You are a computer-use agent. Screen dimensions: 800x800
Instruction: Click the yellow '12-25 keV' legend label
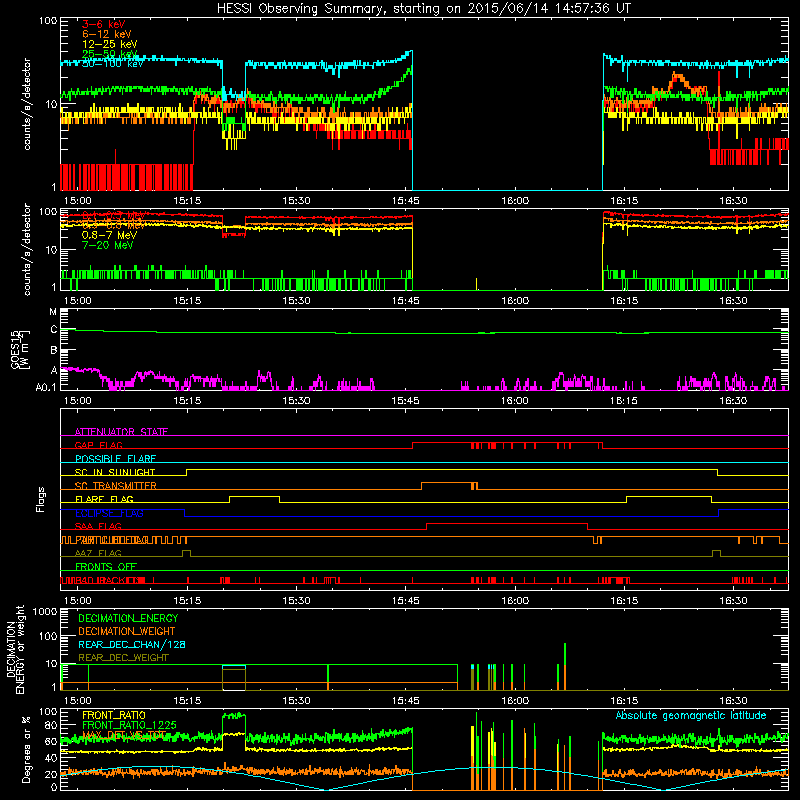point(110,44)
